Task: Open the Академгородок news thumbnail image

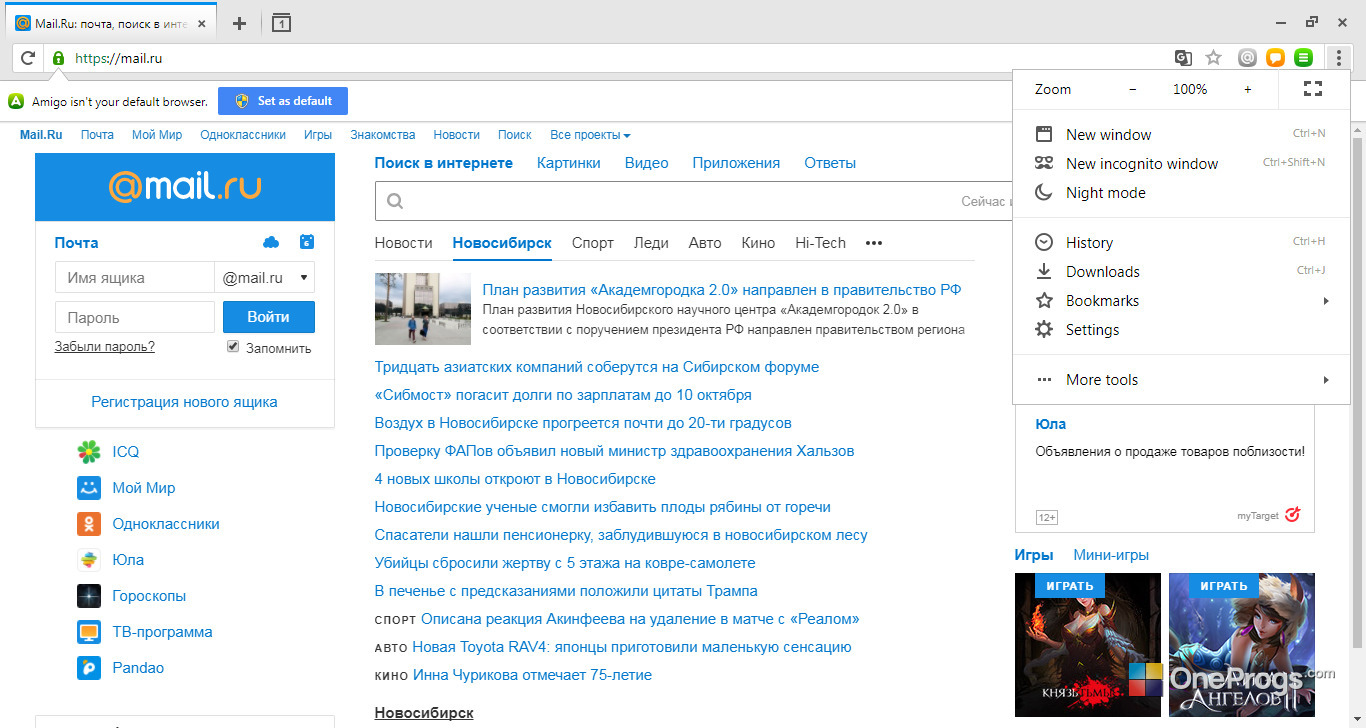Action: (x=423, y=309)
